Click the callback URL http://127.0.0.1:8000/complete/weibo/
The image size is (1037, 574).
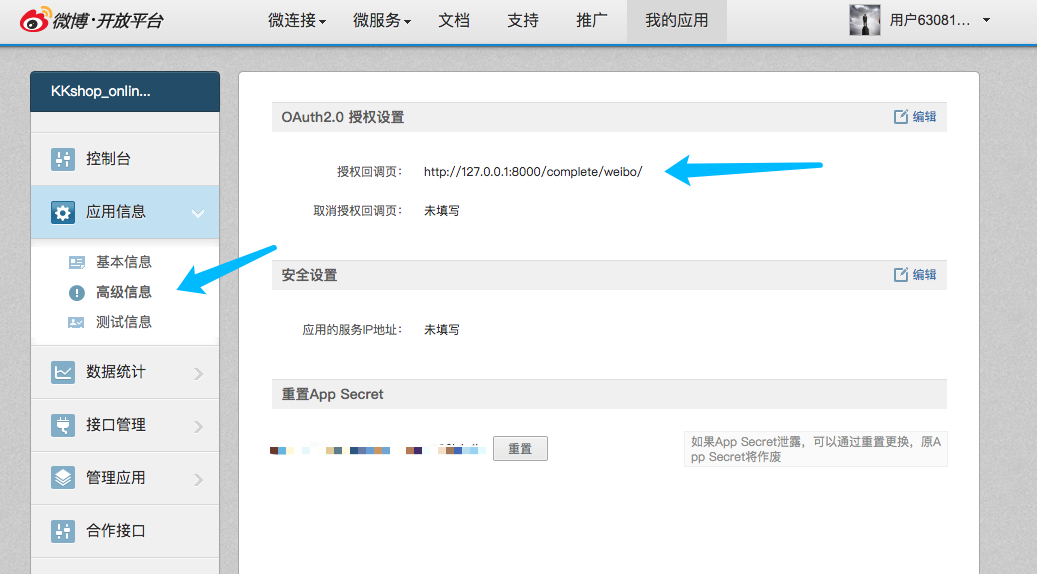533,172
